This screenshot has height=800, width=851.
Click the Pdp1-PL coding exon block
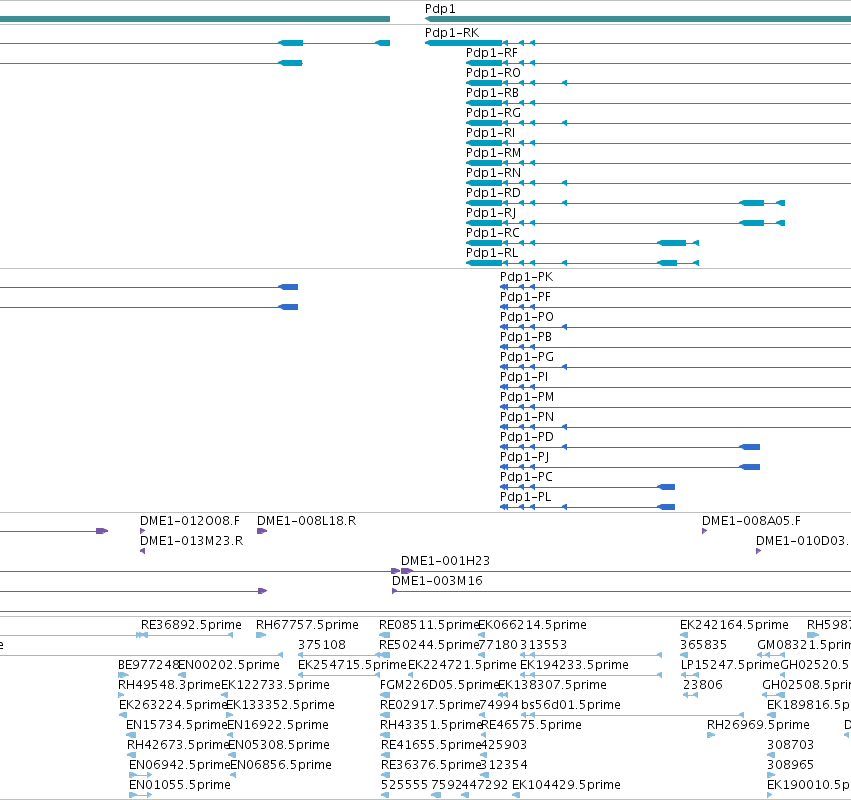coord(666,507)
